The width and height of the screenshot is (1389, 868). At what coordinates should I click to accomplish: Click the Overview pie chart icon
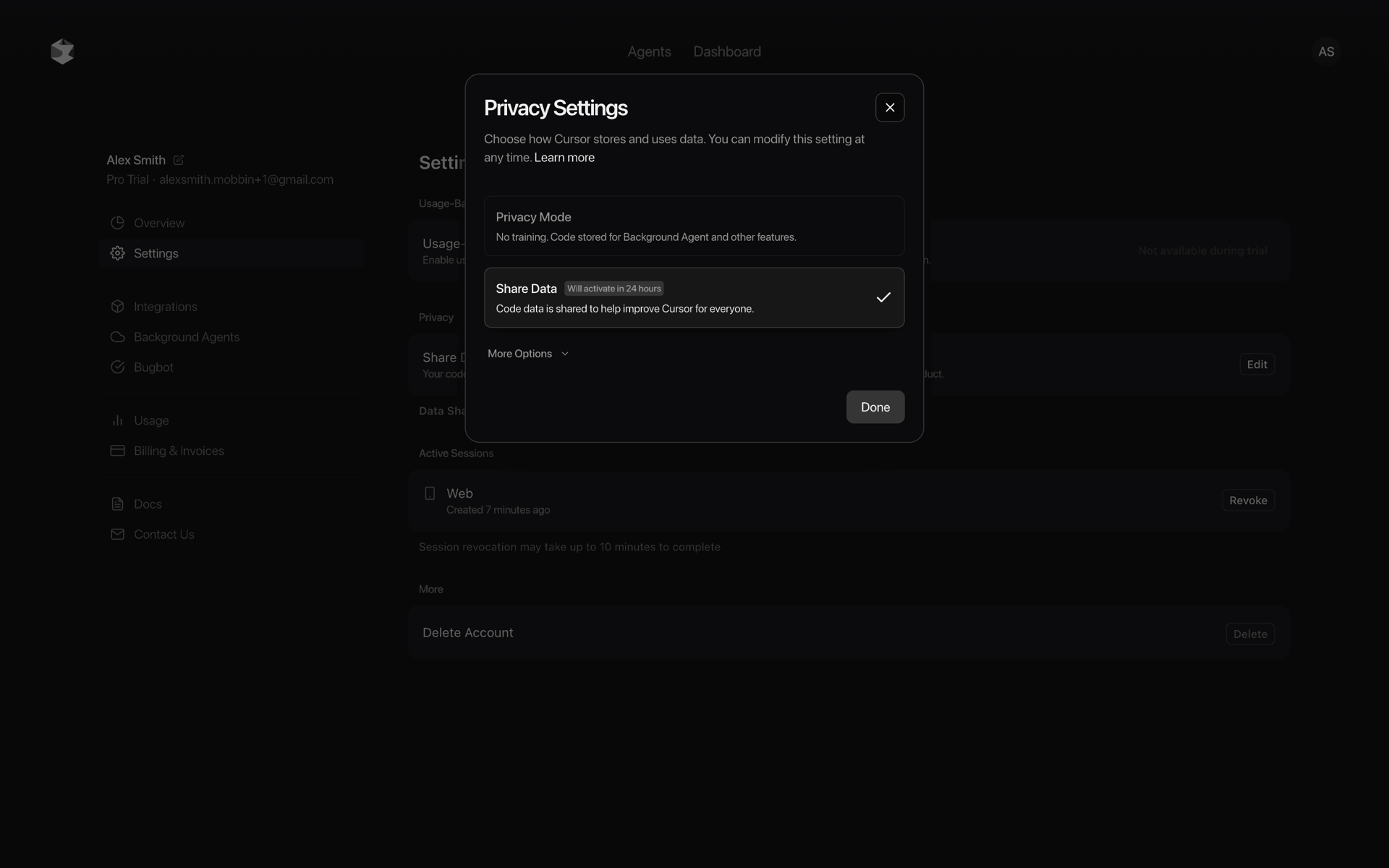tap(117, 223)
